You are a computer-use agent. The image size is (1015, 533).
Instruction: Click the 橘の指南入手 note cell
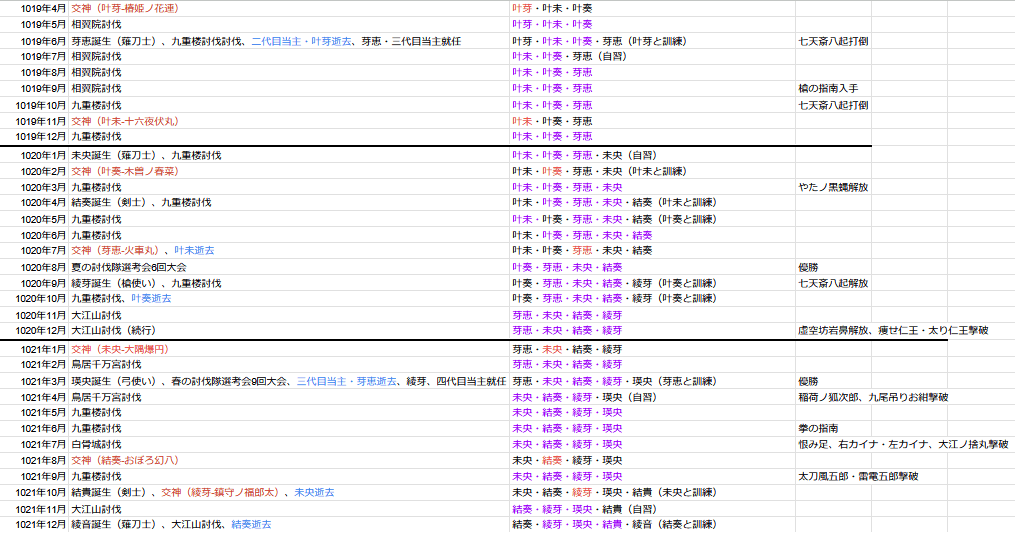pos(827,89)
